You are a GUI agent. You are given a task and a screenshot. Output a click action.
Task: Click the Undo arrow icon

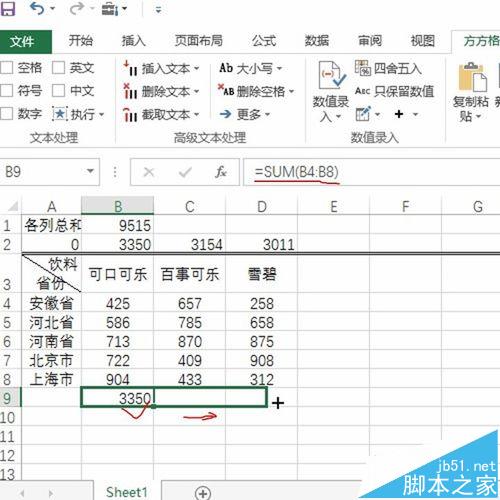click(37, 9)
